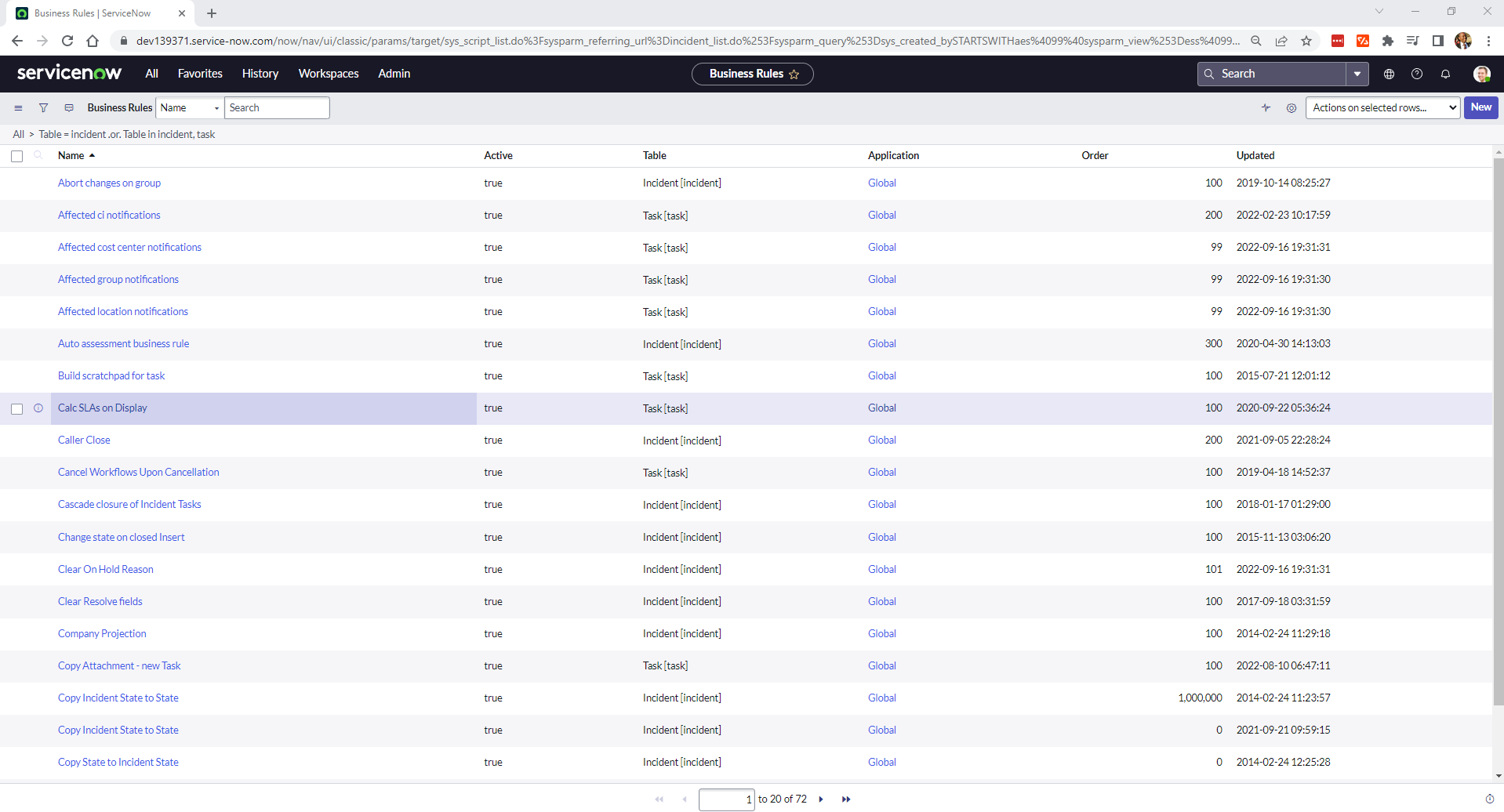This screenshot has width=1504, height=812.
Task: Check the Calc SLAs on Display row checkbox
Action: [x=16, y=408]
